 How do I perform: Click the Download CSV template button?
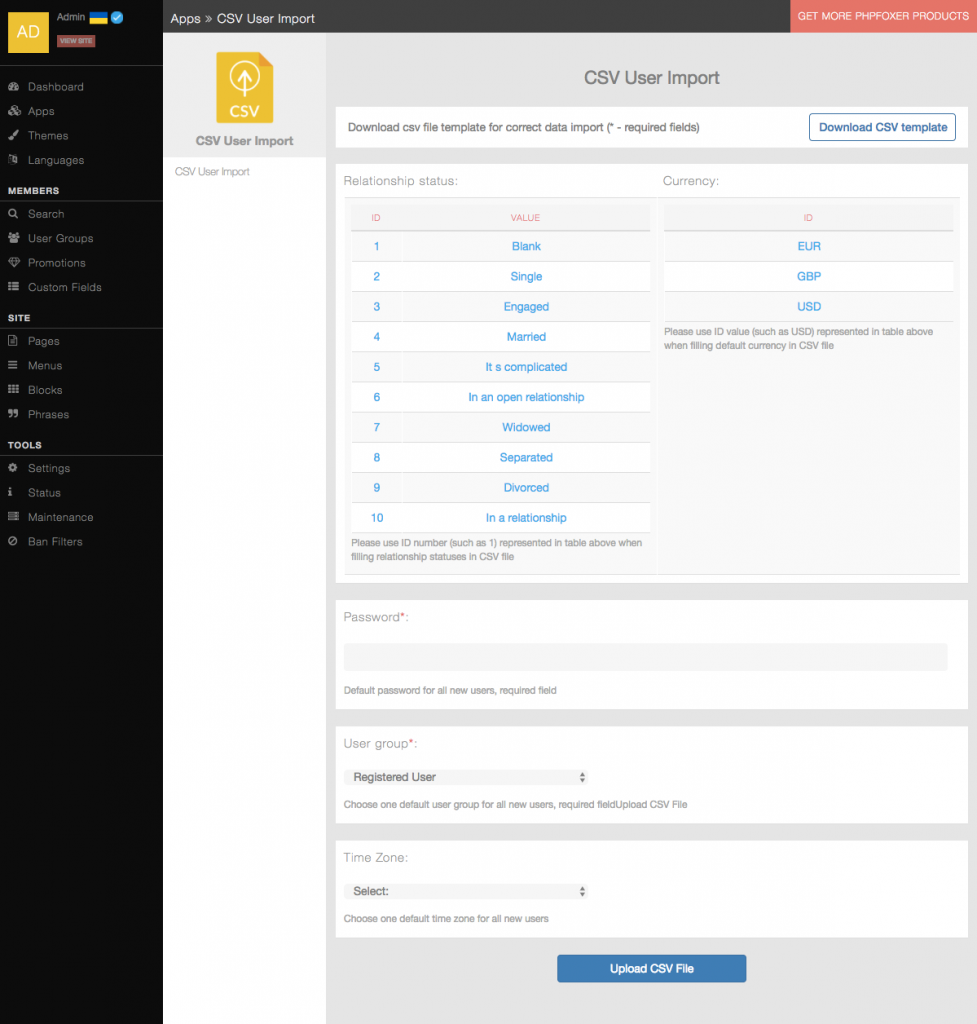tap(881, 127)
